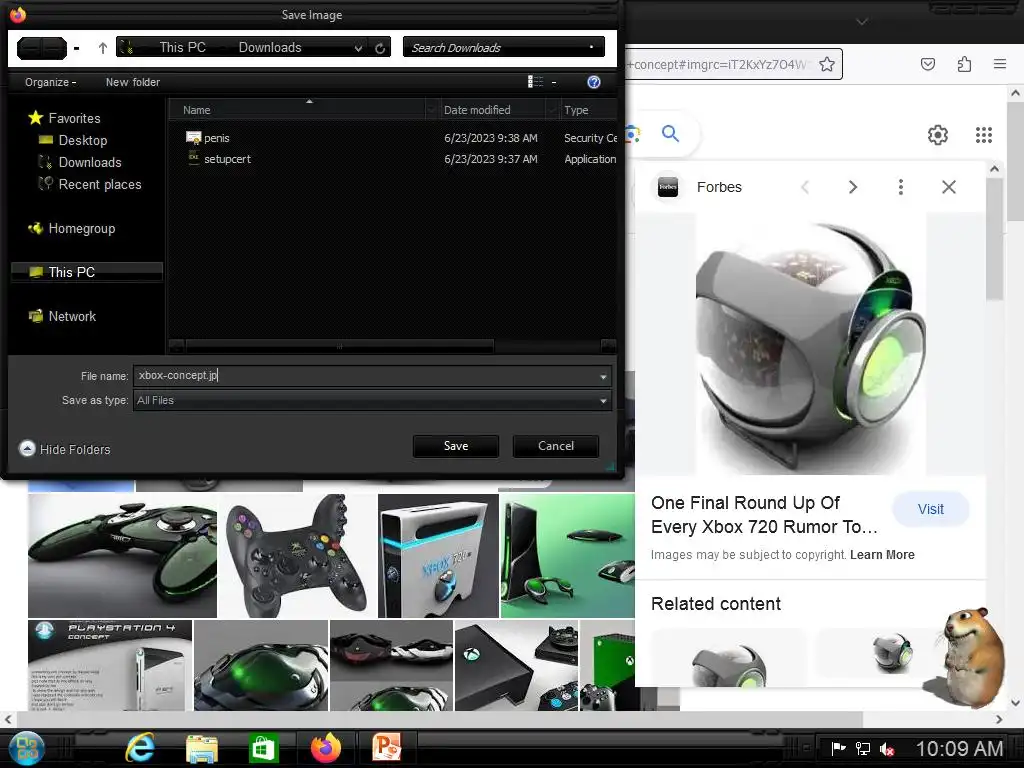
Task: Open Recent places in navigation tree
Action: [90, 185]
